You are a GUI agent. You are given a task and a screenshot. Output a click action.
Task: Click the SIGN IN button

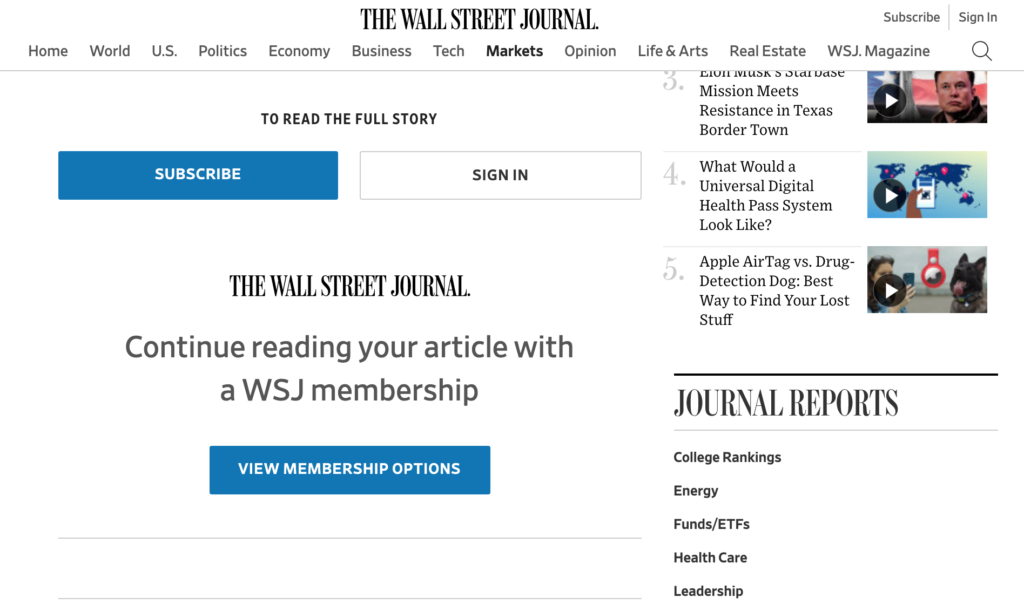[500, 175]
